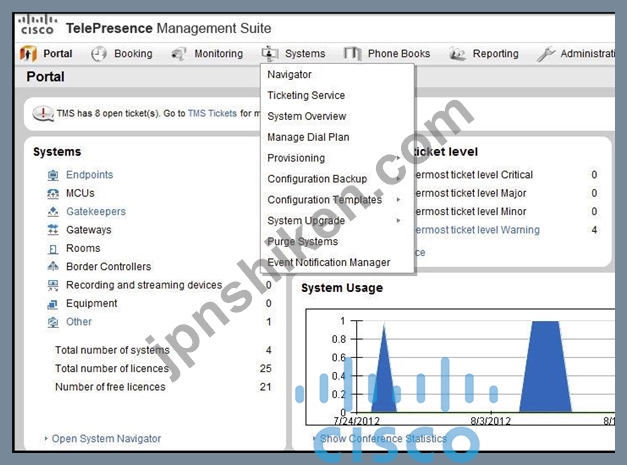Click Show Conference Statistics link
The height and width of the screenshot is (465, 627).
pyautogui.click(x=383, y=439)
